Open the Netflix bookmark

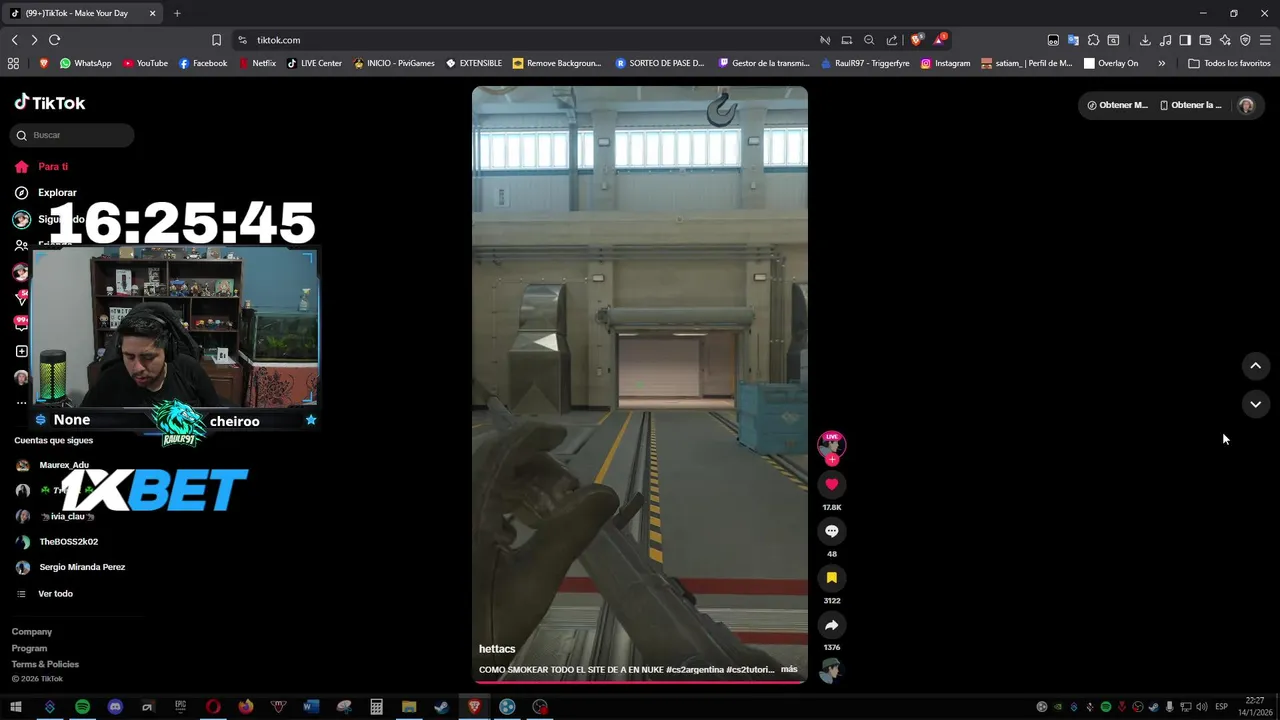tap(257, 63)
